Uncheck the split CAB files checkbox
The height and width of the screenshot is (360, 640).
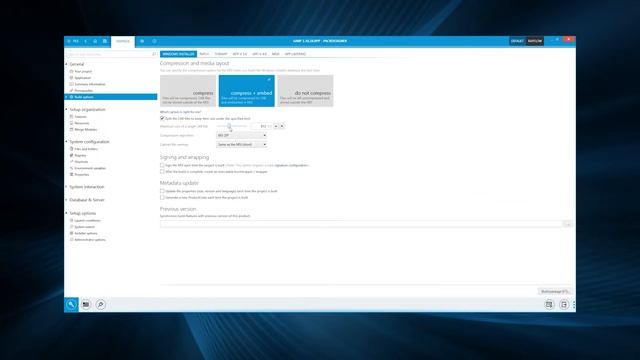pyautogui.click(x=162, y=118)
